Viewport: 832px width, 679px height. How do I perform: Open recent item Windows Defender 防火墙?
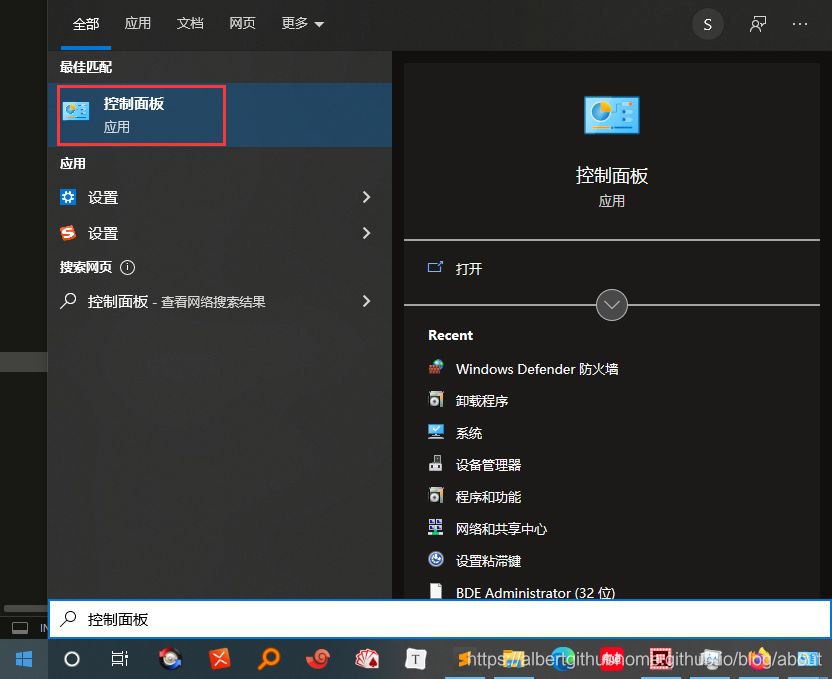pyautogui.click(x=537, y=369)
